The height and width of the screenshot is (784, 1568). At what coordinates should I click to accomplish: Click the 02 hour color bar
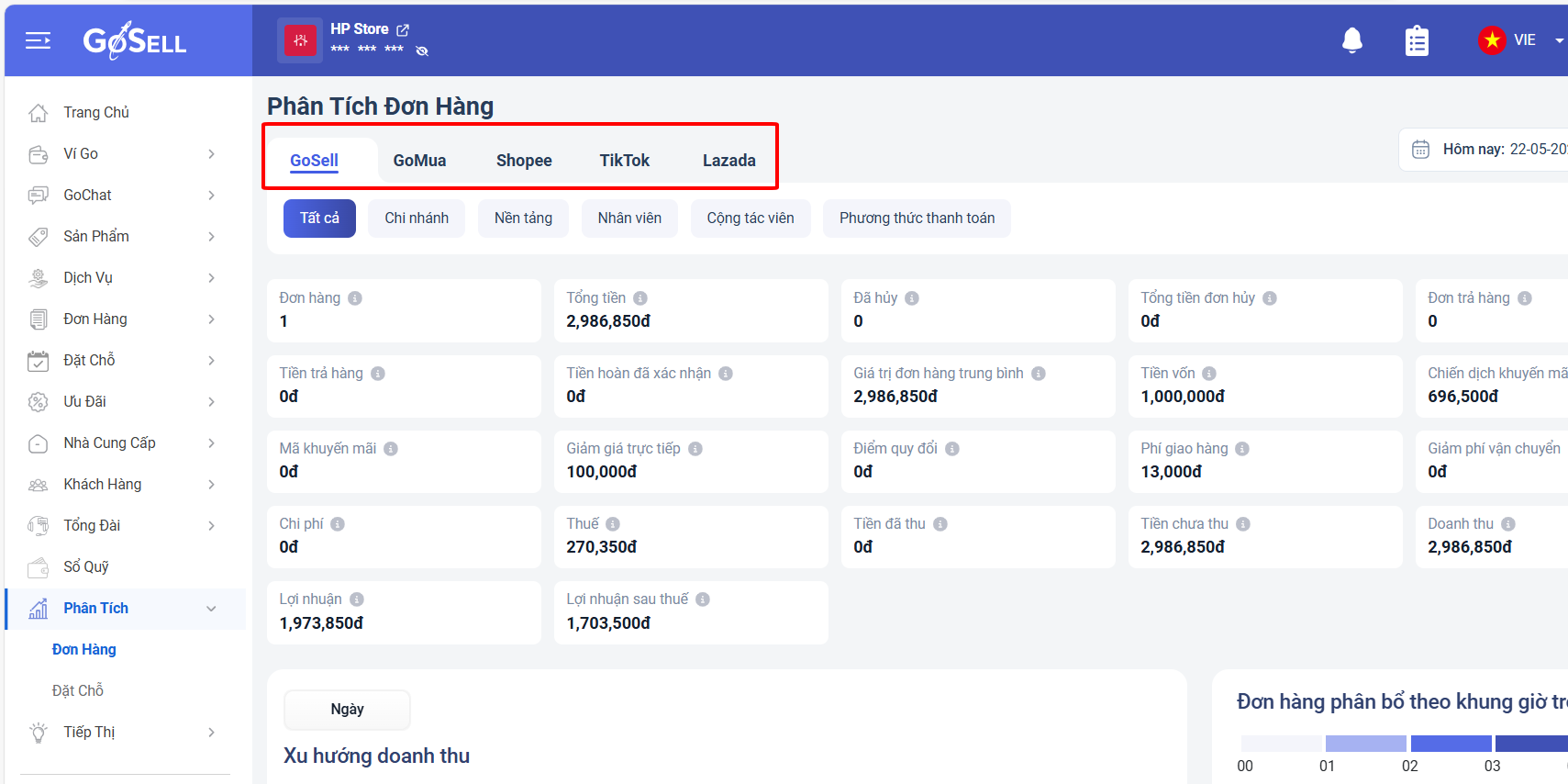tap(1451, 744)
